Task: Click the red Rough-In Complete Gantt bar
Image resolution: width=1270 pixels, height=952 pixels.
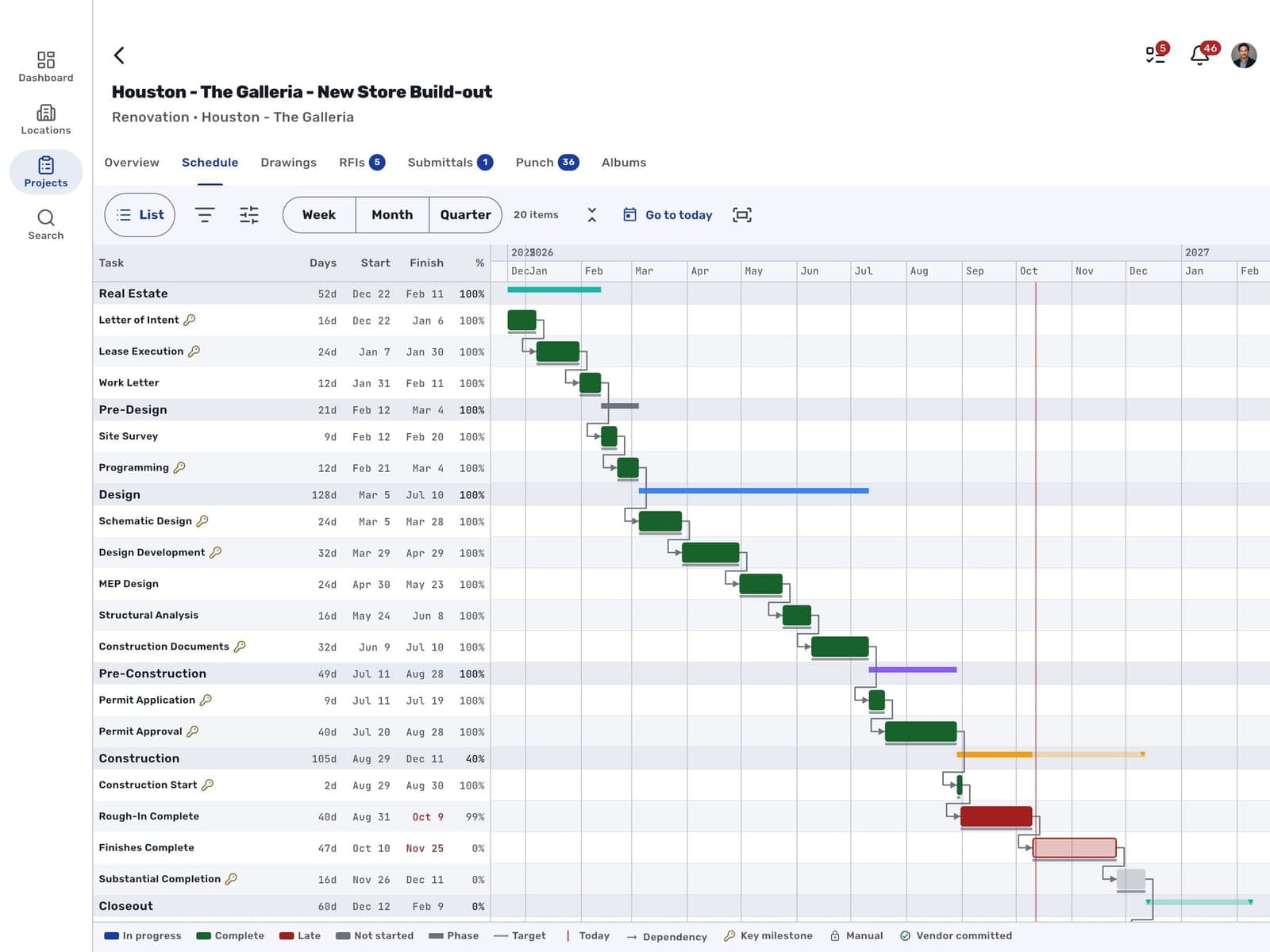Action: click(996, 816)
